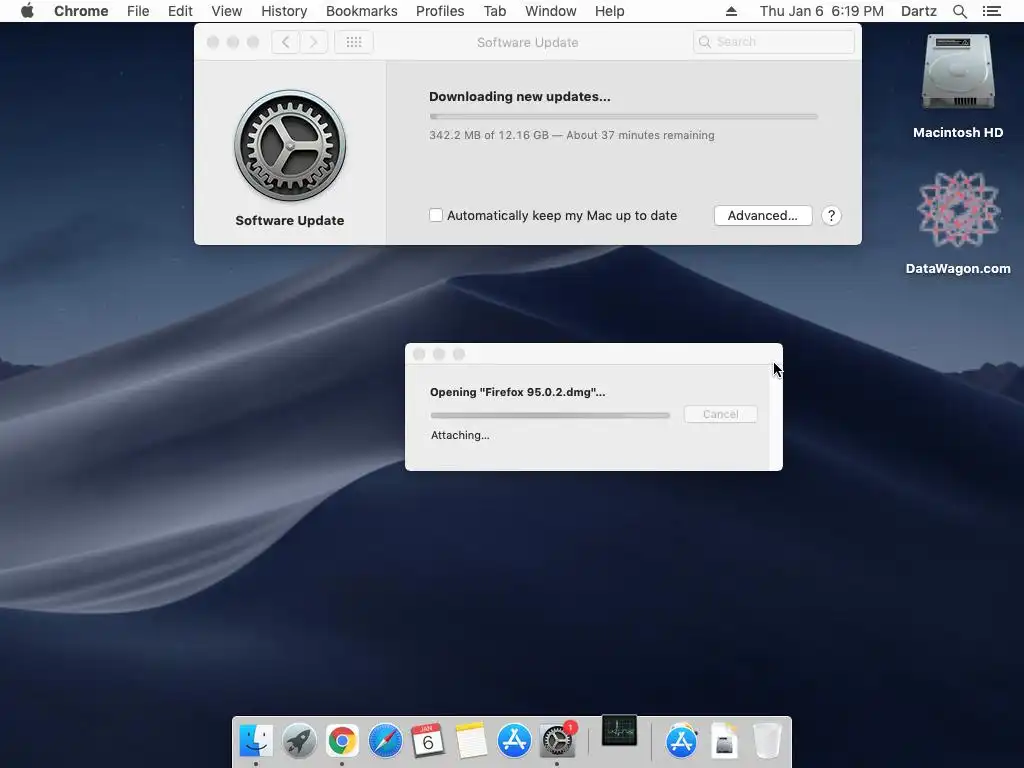Click the Attaching... status text
The height and width of the screenshot is (768, 1024).
(460, 435)
